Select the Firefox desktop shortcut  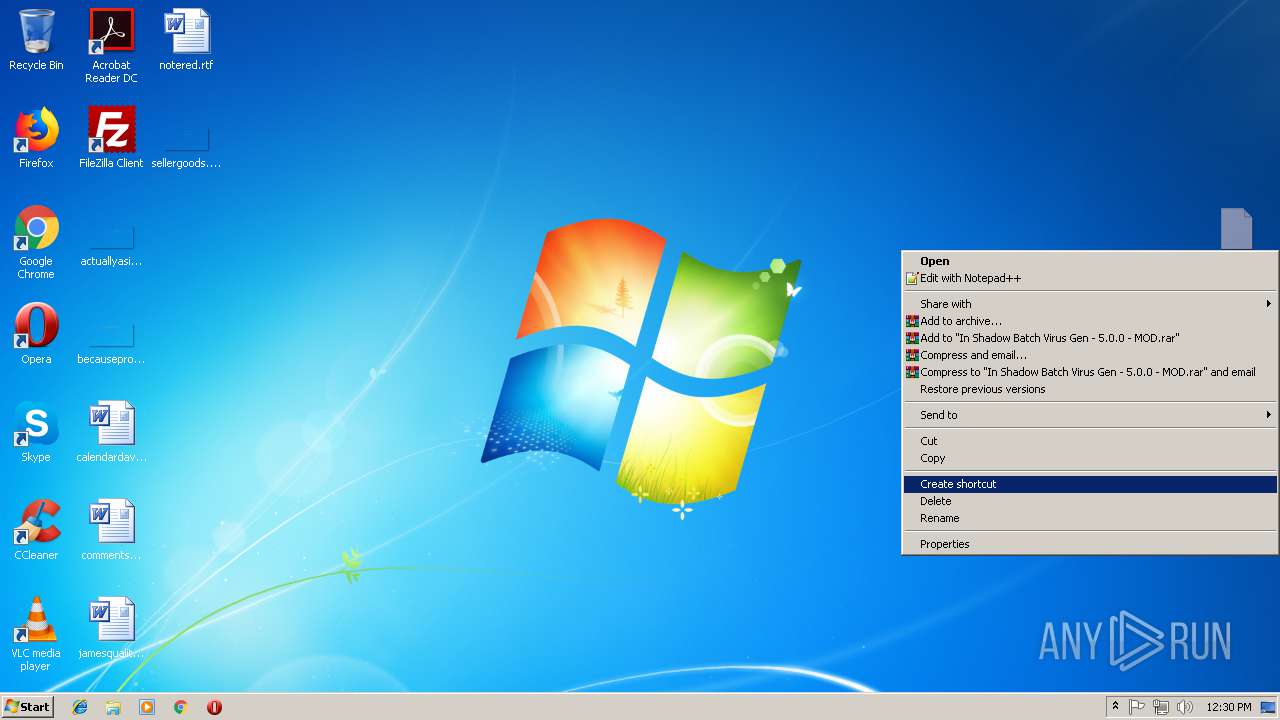tap(36, 138)
